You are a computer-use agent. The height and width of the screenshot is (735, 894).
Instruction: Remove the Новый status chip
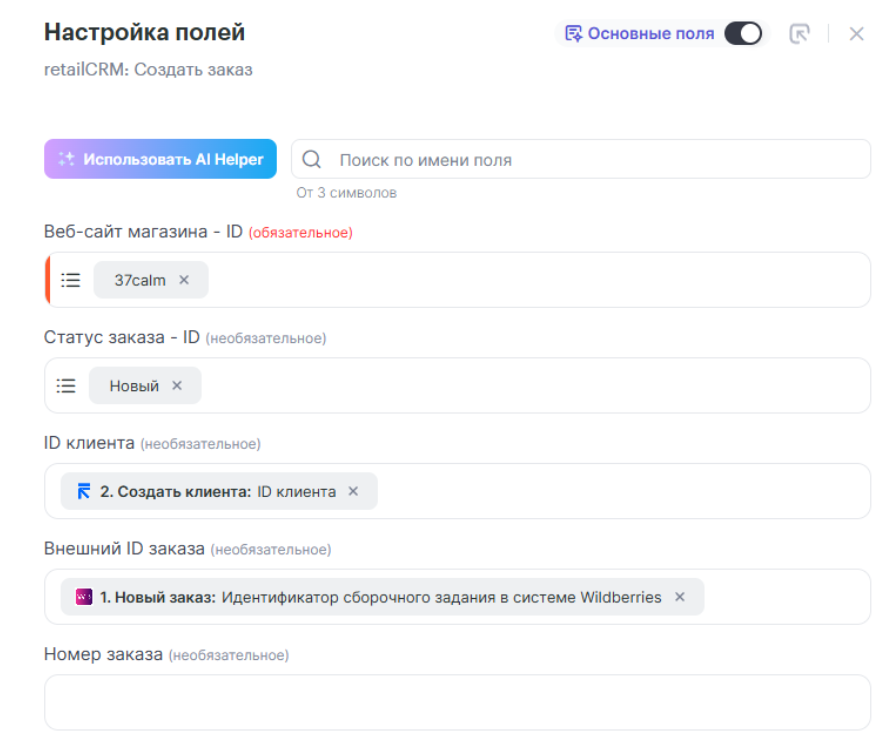click(177, 386)
